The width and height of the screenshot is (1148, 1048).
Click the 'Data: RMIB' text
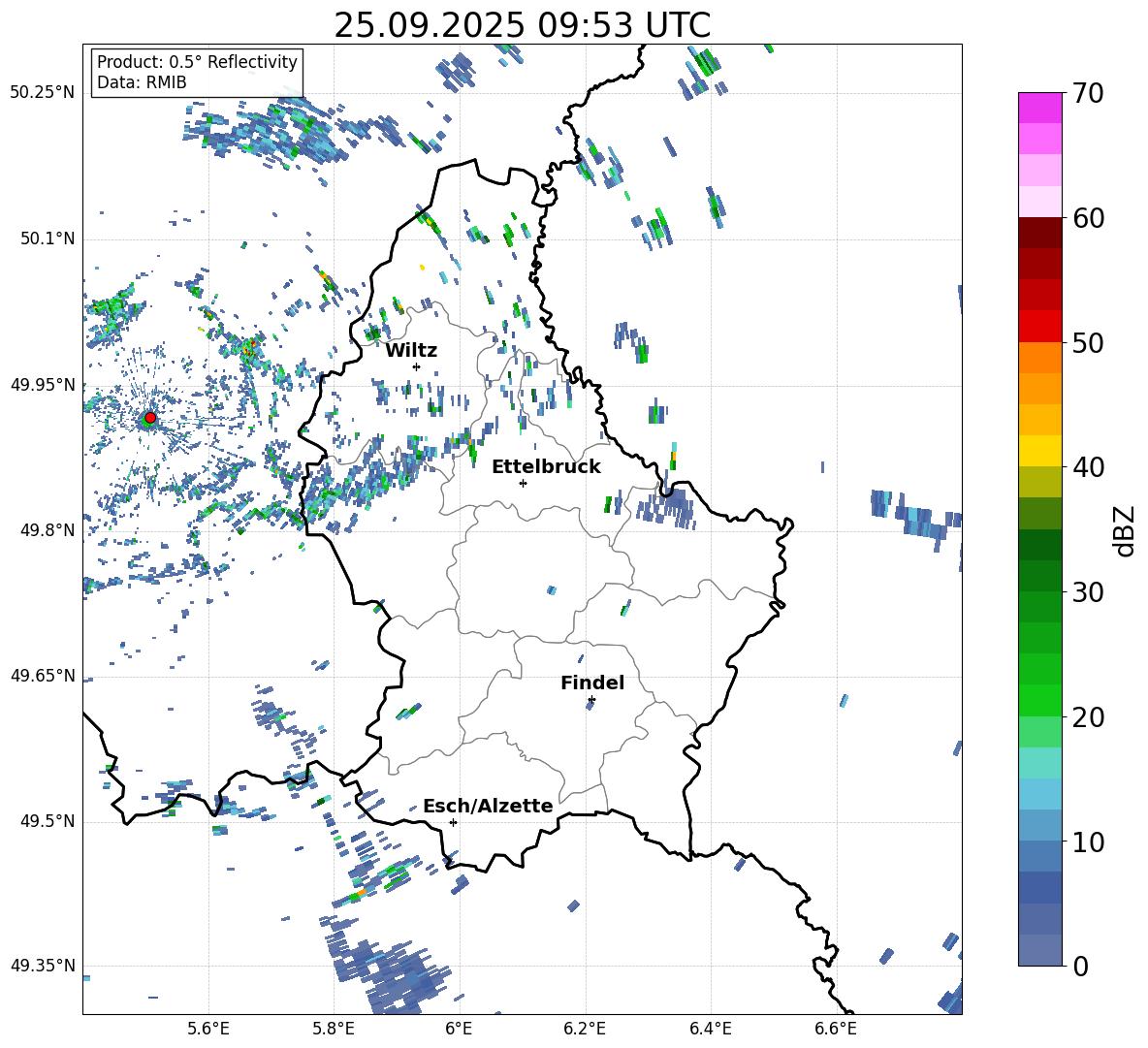point(142,82)
